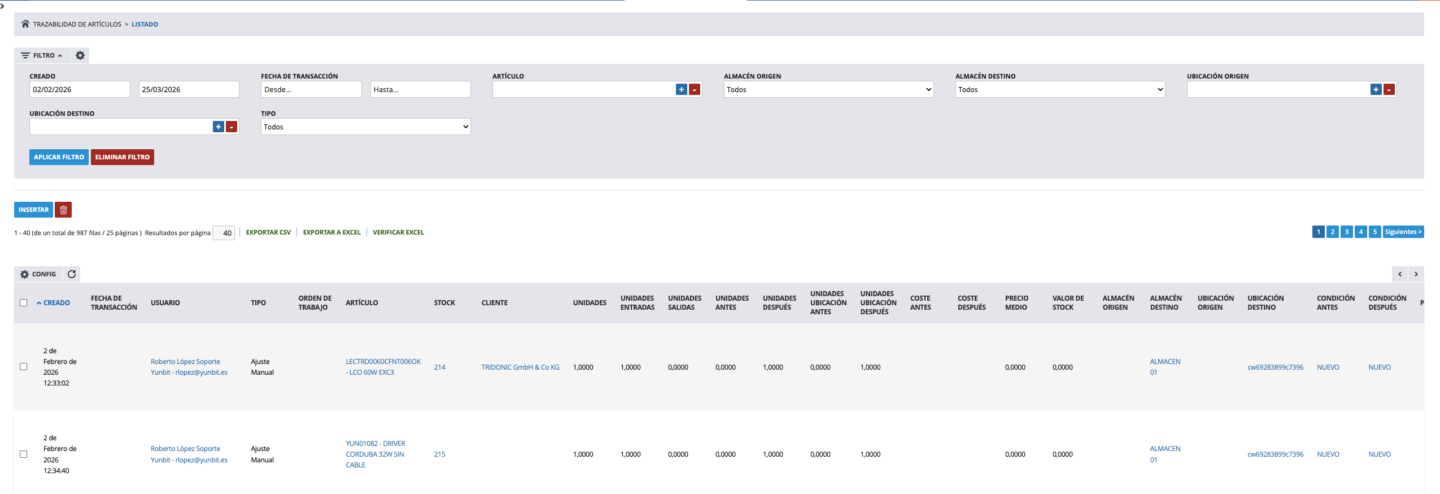The height and width of the screenshot is (494, 1440).
Task: Open the Almacén Origen dropdown
Action: (x=828, y=89)
